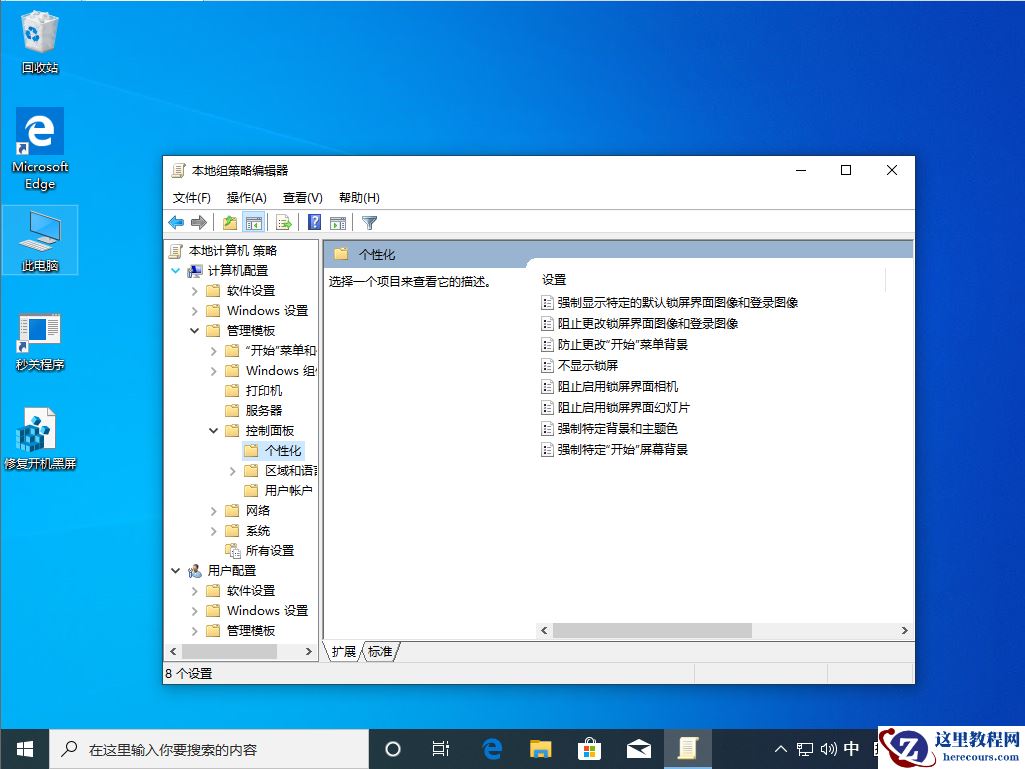The image size is (1025, 769).
Task: Click the forward navigation arrow in toolbar
Action: (198, 221)
